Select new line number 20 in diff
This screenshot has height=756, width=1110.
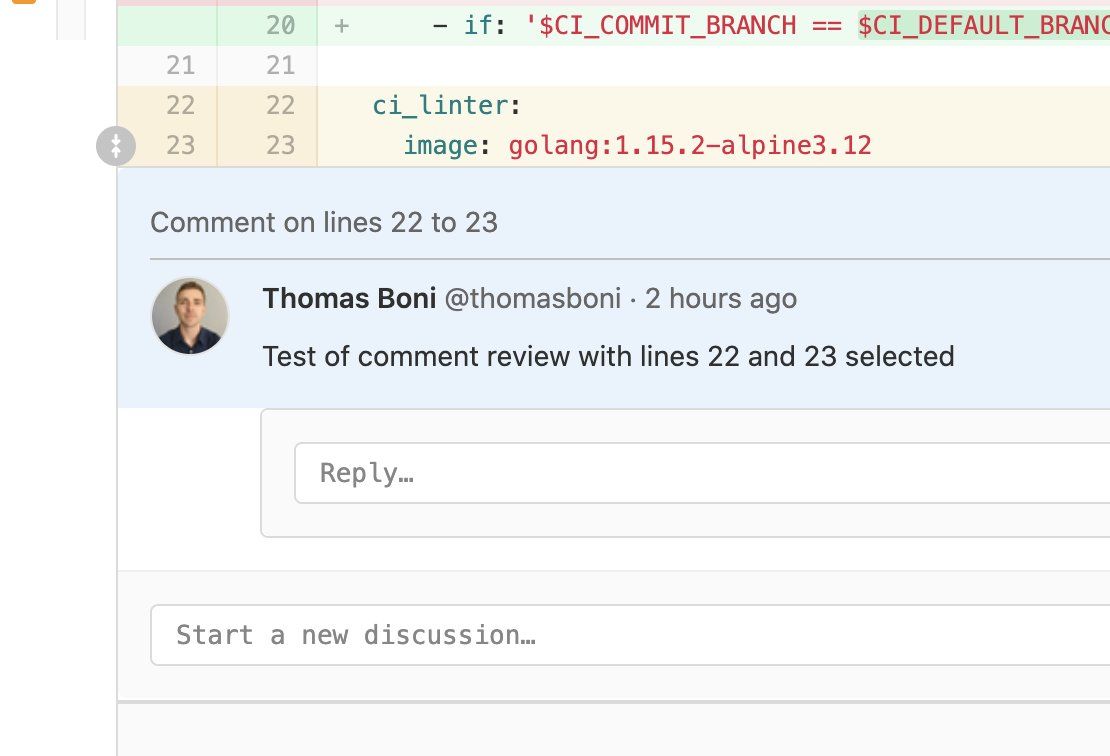coord(280,26)
